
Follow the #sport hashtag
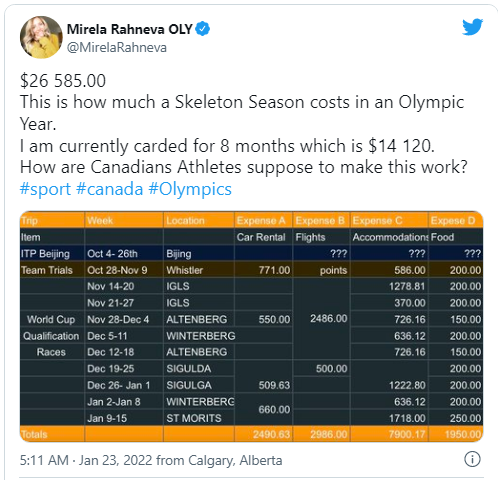pyautogui.click(x=45, y=189)
